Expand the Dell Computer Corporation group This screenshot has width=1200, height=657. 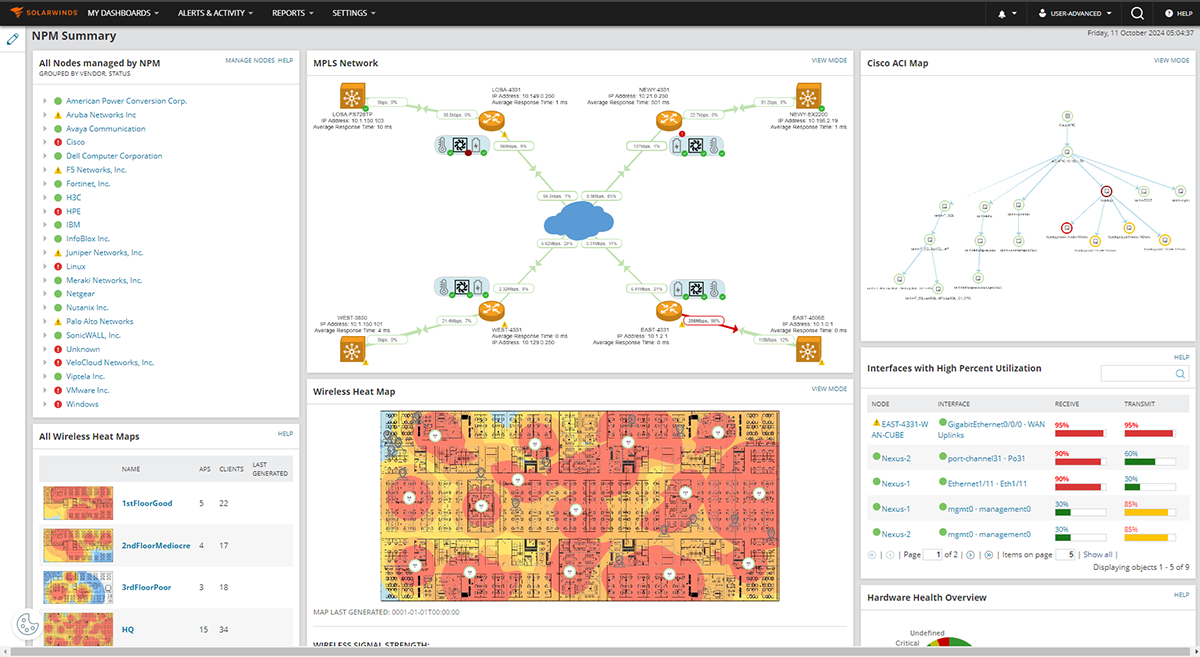[45, 156]
